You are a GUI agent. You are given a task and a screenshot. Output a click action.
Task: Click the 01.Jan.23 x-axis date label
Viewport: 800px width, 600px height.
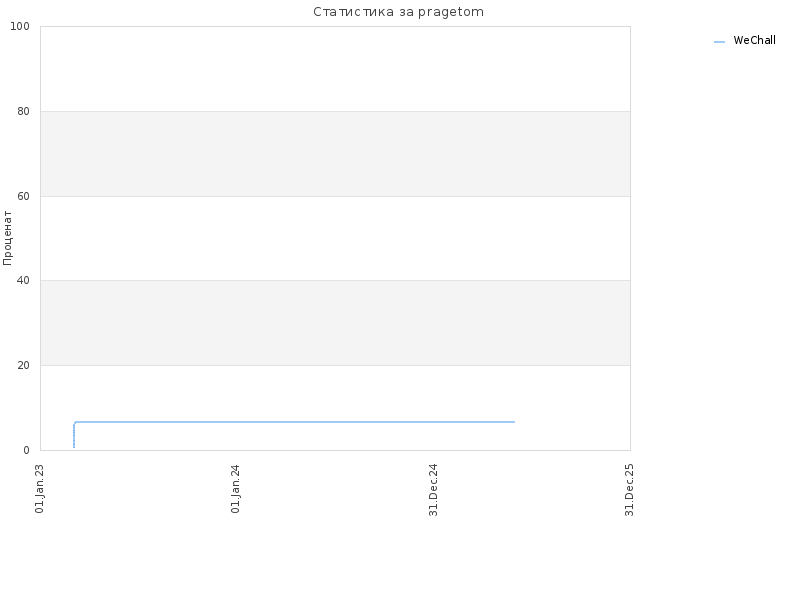coord(40,488)
